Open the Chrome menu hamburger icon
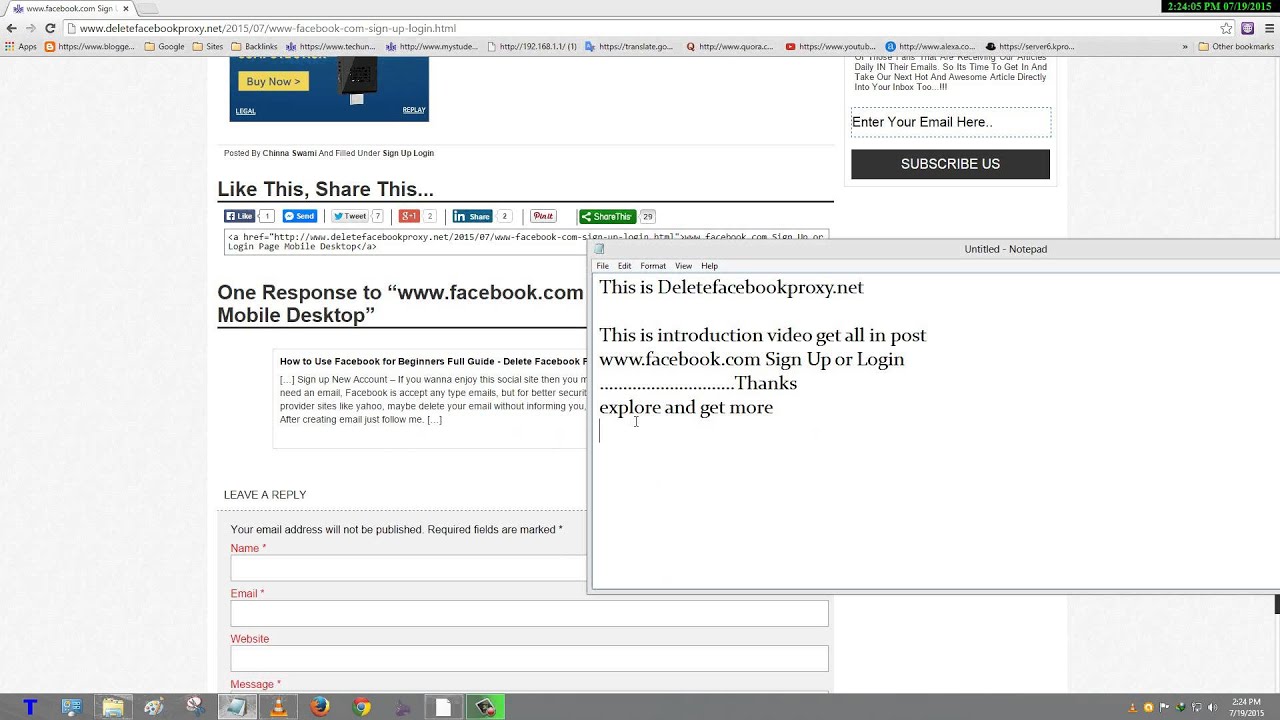 [x=1268, y=28]
